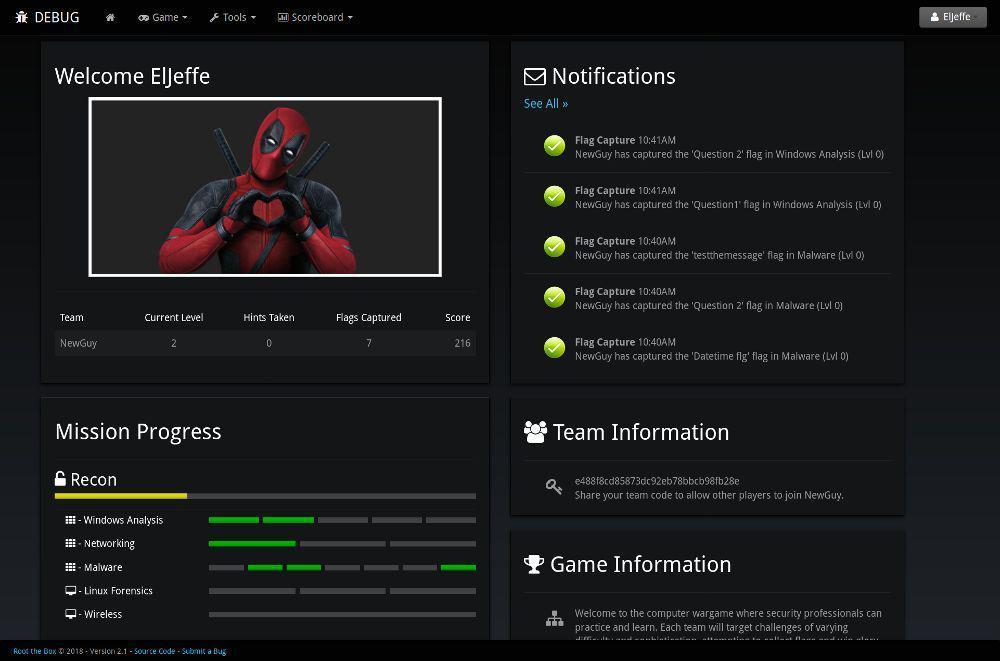Click check icon for 'Question 2' Windows Analysis capture
The height and width of the screenshot is (661, 1000).
tap(554, 145)
